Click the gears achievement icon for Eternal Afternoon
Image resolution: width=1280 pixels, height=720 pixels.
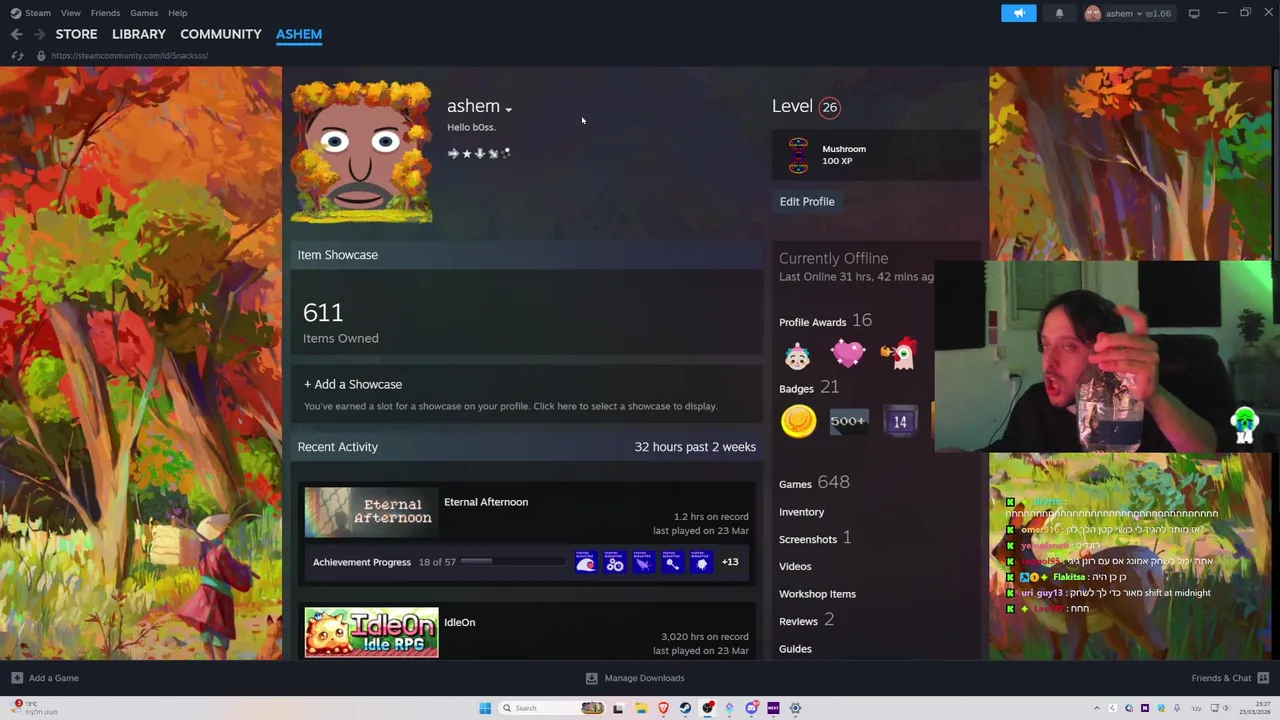tap(615, 562)
